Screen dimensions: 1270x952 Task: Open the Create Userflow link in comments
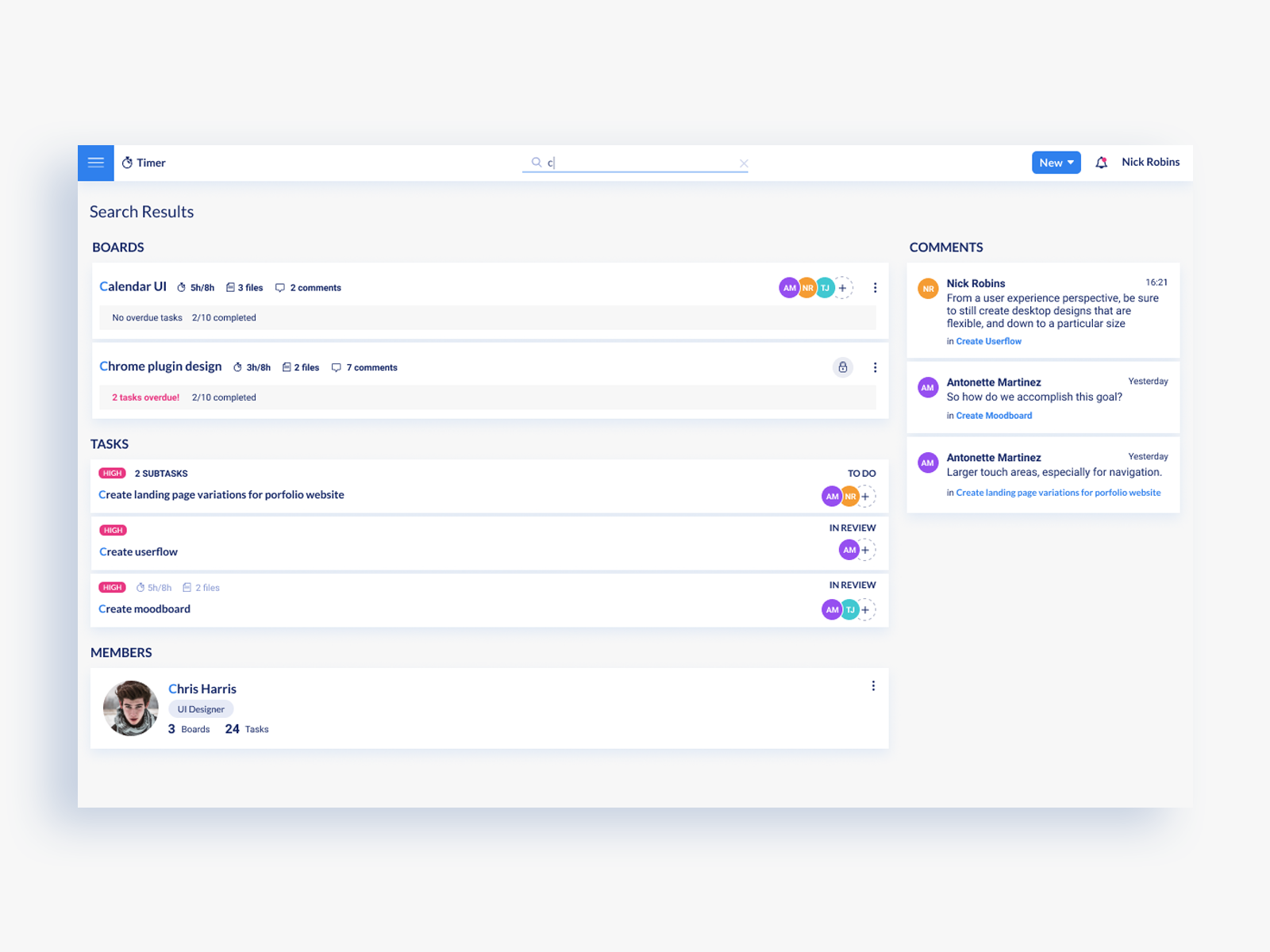(x=987, y=340)
